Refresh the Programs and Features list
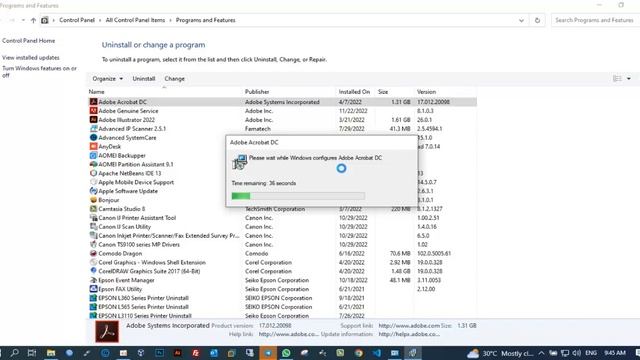Viewport: 640px width, 360px height. click(537, 20)
